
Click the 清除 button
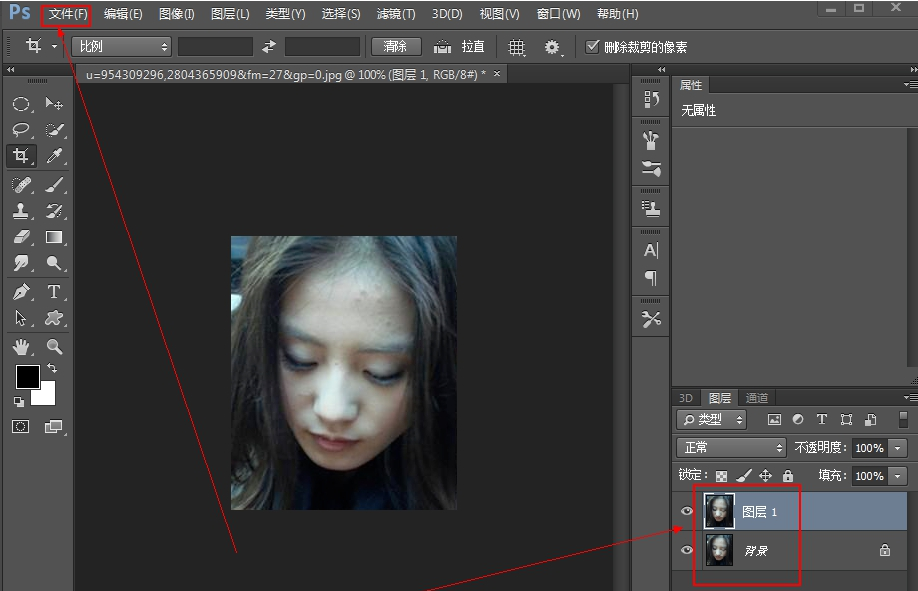coord(395,46)
